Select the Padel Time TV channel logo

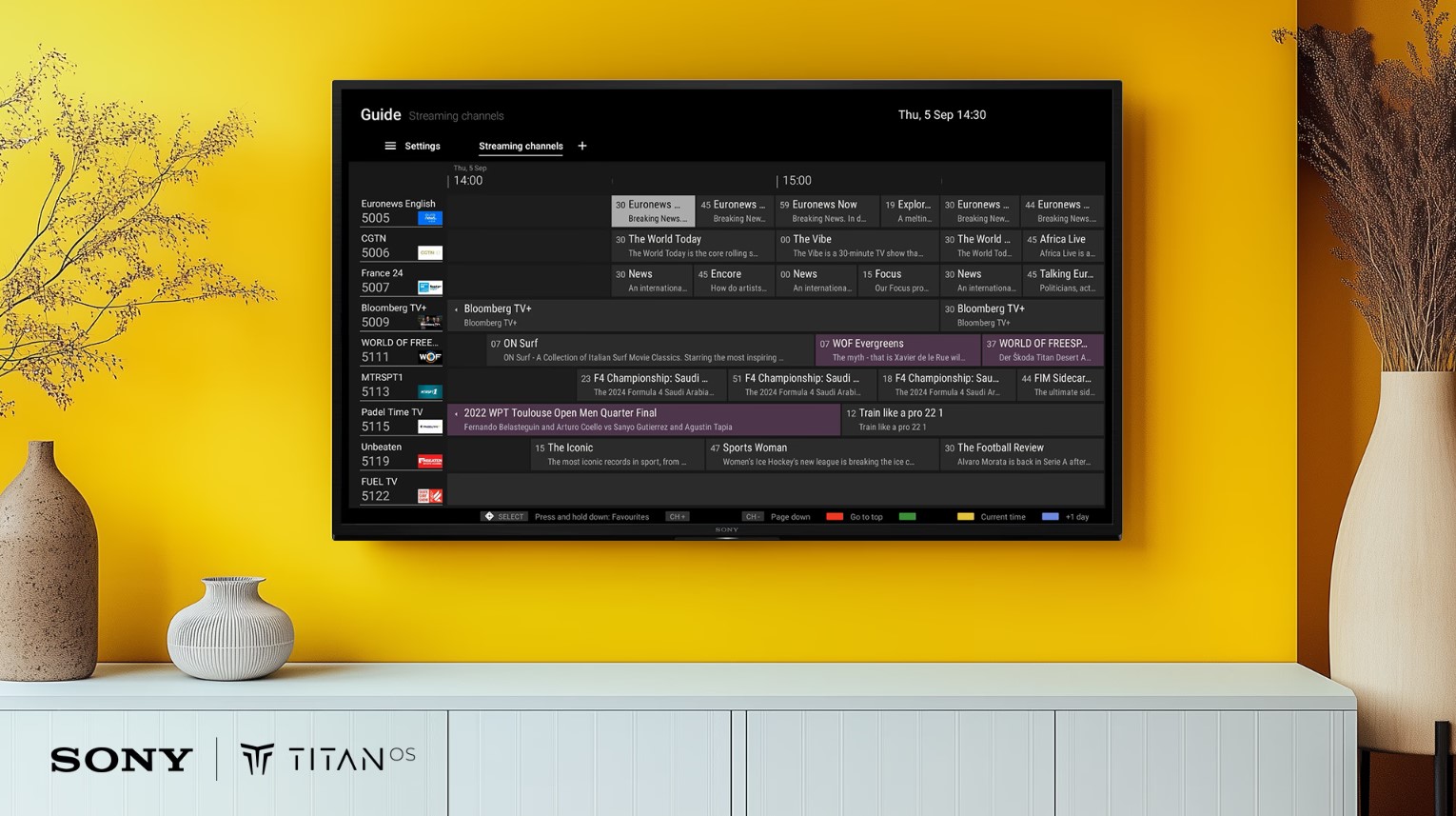pos(430,427)
